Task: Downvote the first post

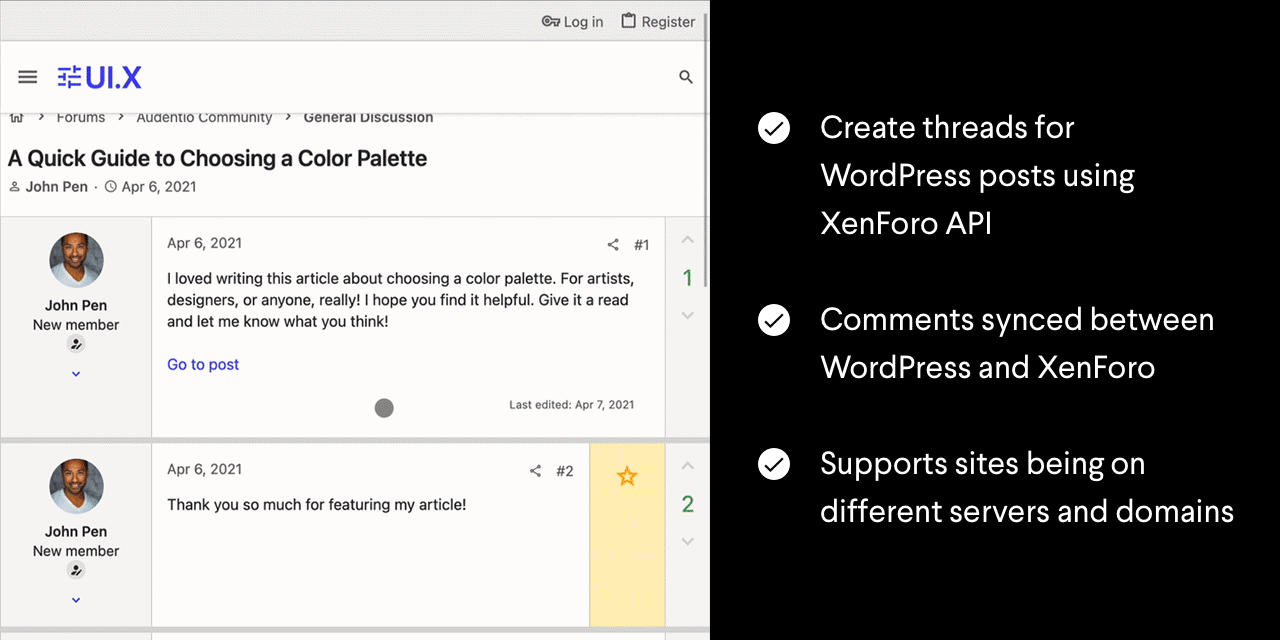Action: pyautogui.click(x=687, y=315)
